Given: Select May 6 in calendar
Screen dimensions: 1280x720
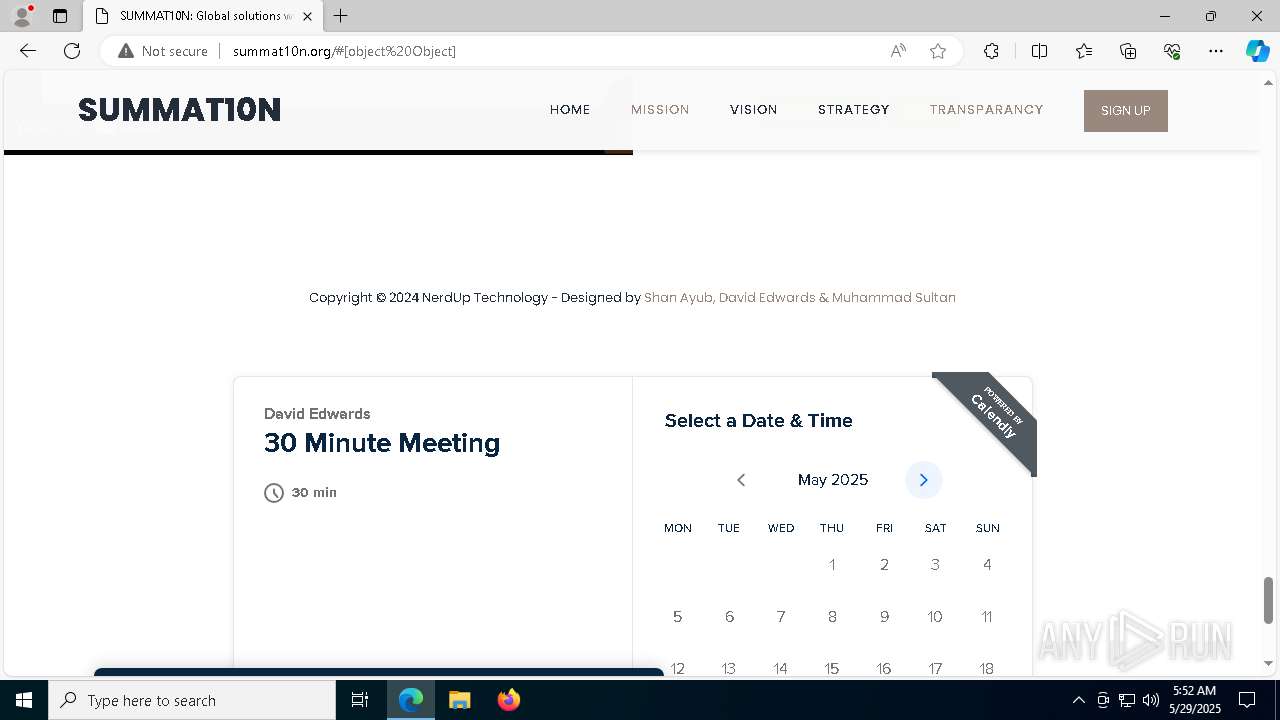Looking at the screenshot, I should tap(729, 617).
